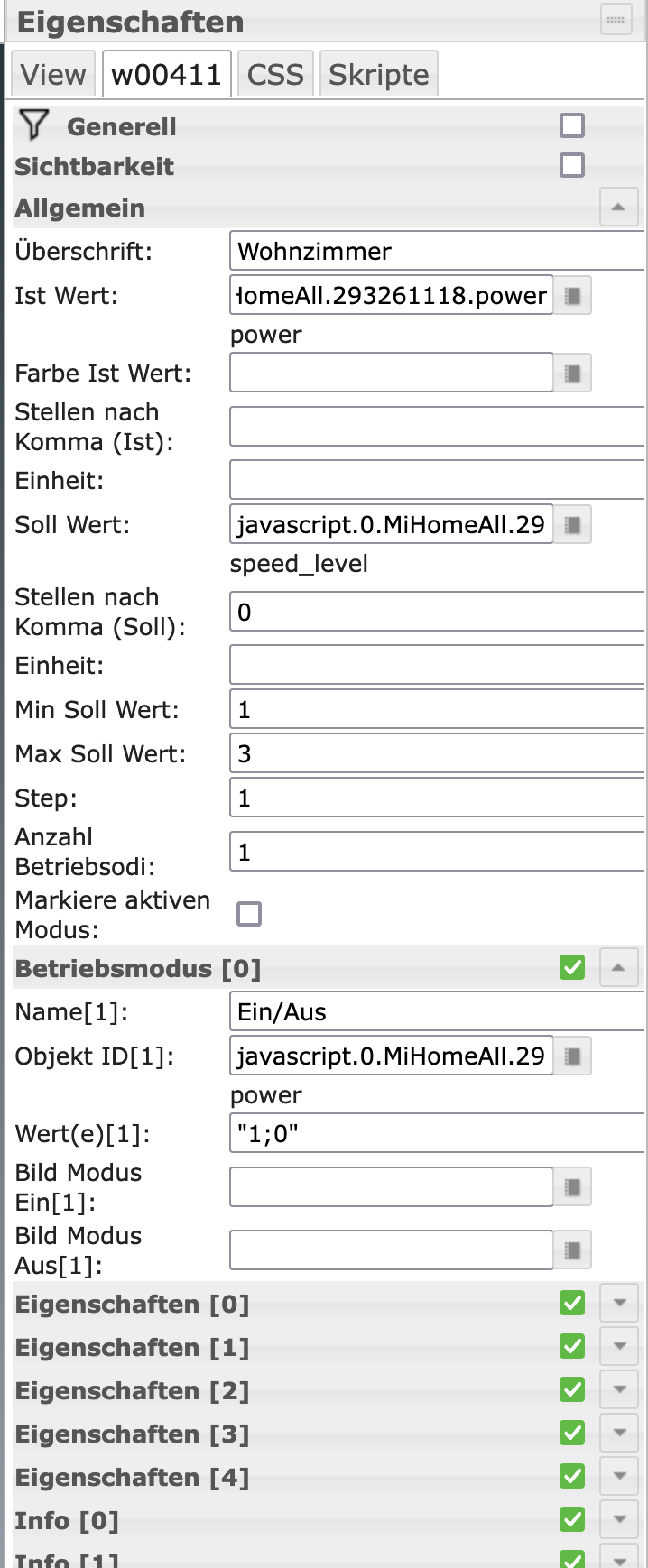Screen dimensions: 648x1568
Task: Collapse the Betriebsmodus [0] section
Action: click(x=618, y=968)
